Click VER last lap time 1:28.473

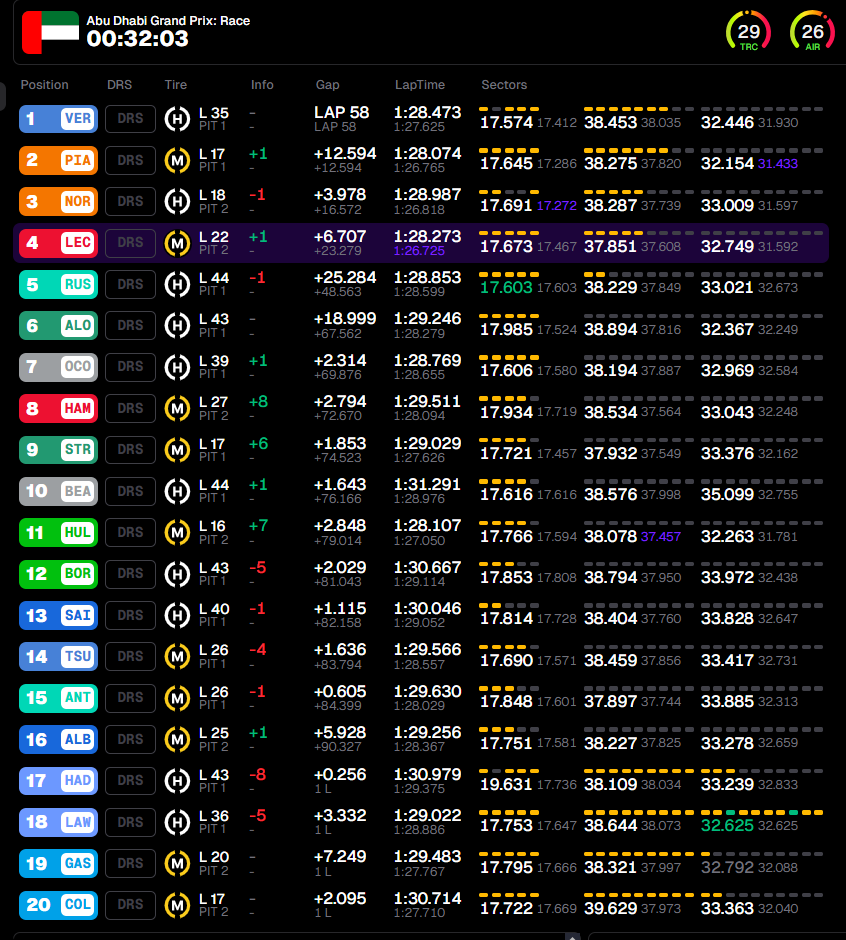(427, 112)
